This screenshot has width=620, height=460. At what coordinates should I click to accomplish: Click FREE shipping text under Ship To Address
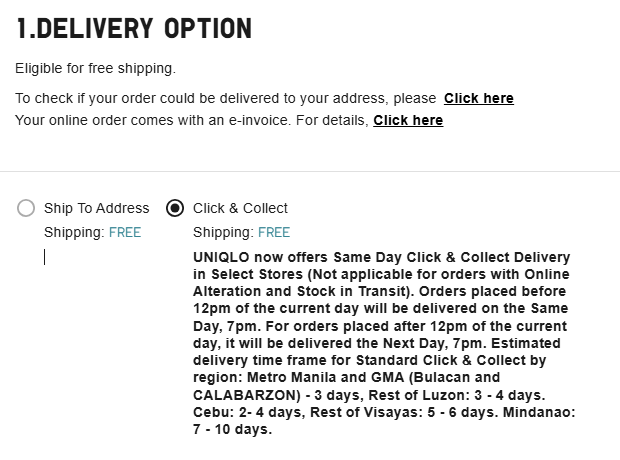pyautogui.click(x=124, y=233)
